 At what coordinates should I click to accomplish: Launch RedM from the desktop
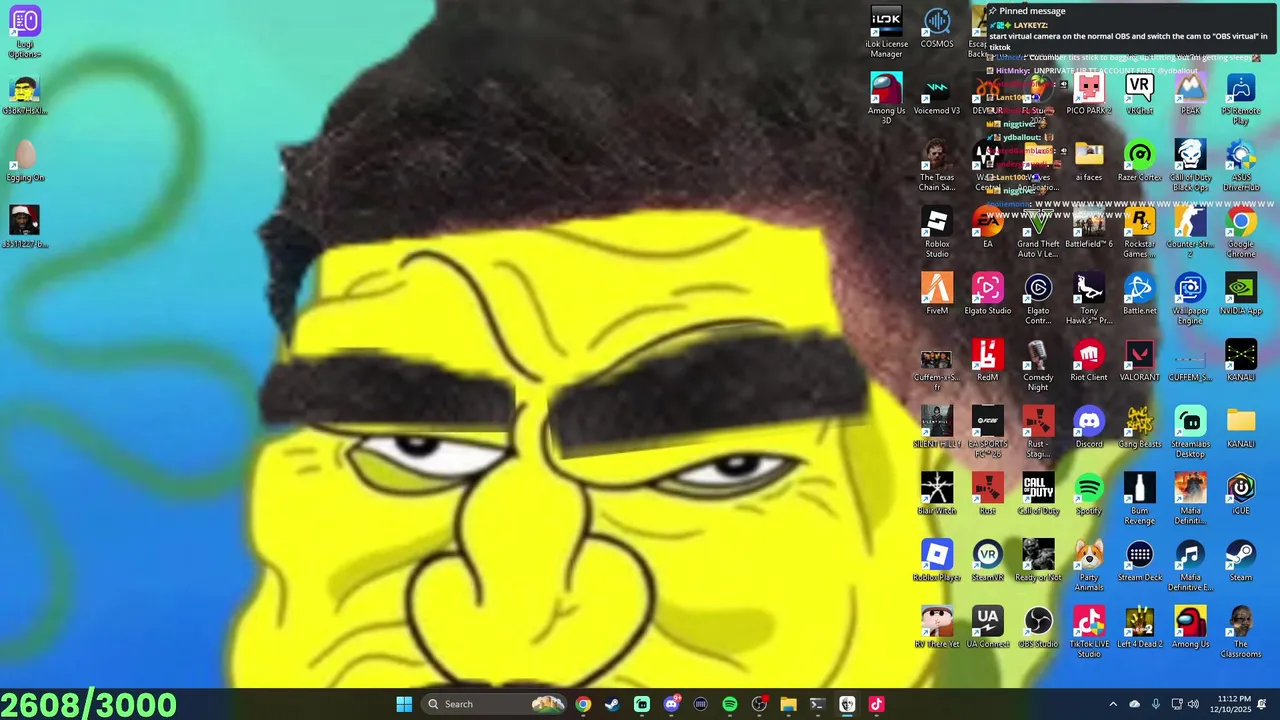click(x=988, y=361)
